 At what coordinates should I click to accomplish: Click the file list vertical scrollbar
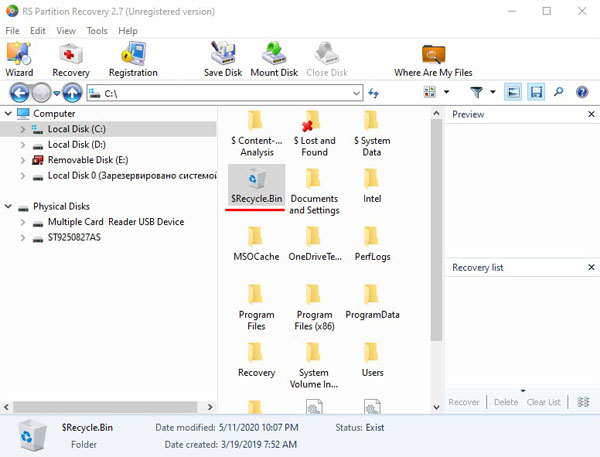tap(436, 230)
